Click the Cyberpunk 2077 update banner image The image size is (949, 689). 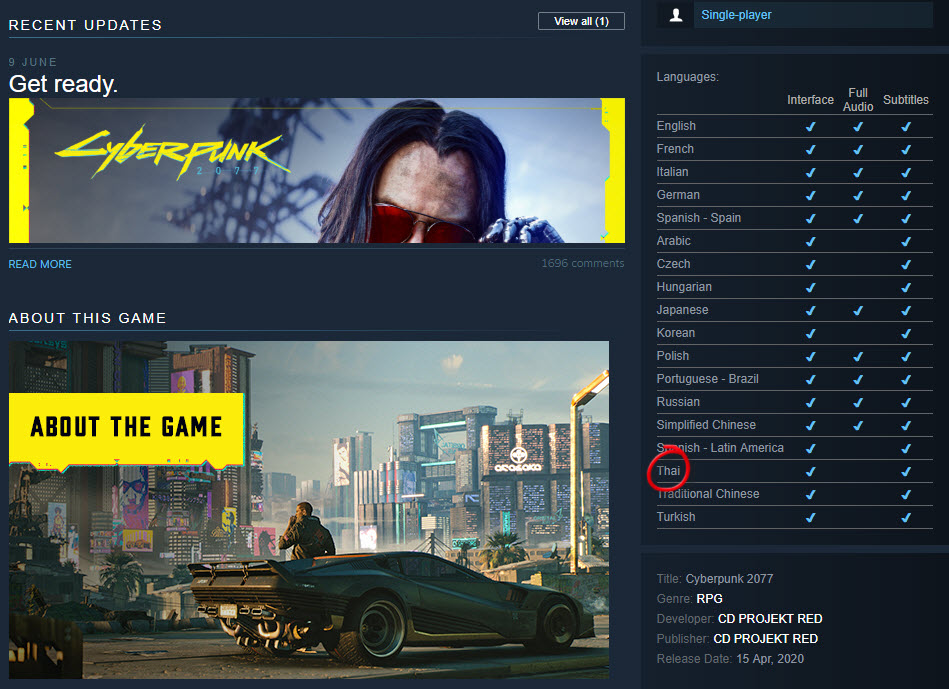pyautogui.click(x=317, y=171)
